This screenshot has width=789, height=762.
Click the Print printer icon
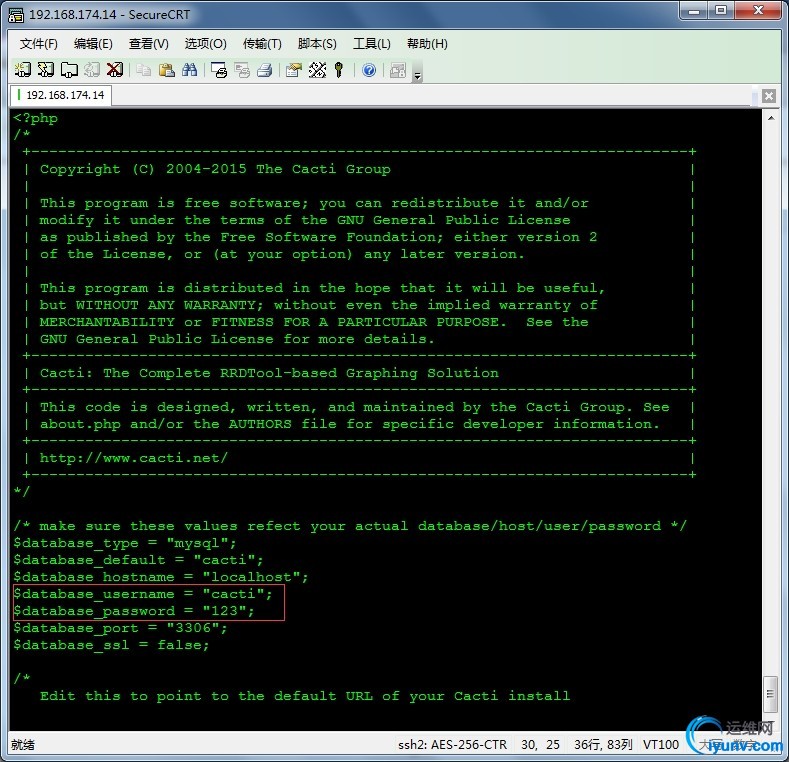click(x=265, y=70)
